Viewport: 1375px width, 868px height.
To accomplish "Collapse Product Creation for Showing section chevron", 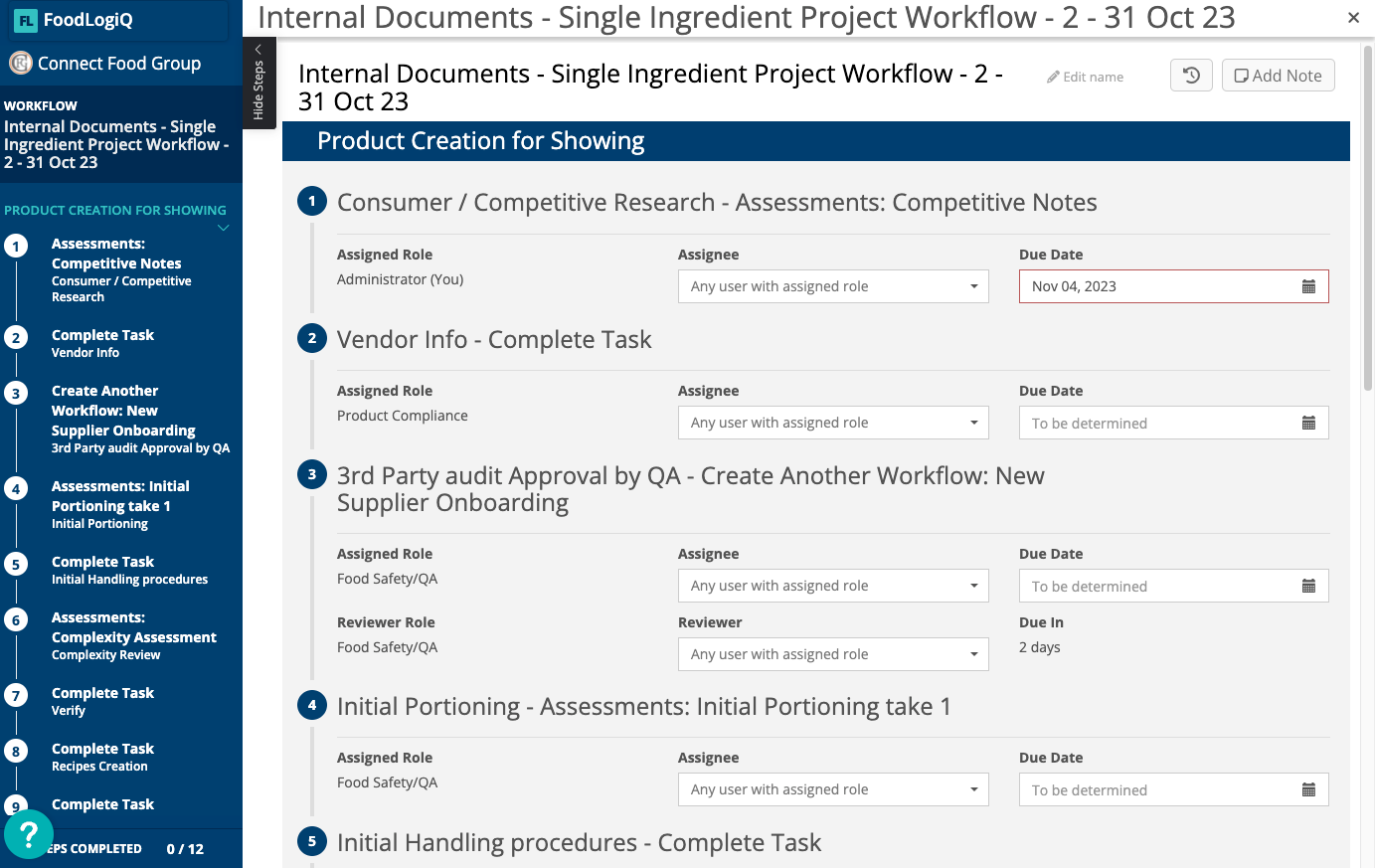I will (224, 228).
